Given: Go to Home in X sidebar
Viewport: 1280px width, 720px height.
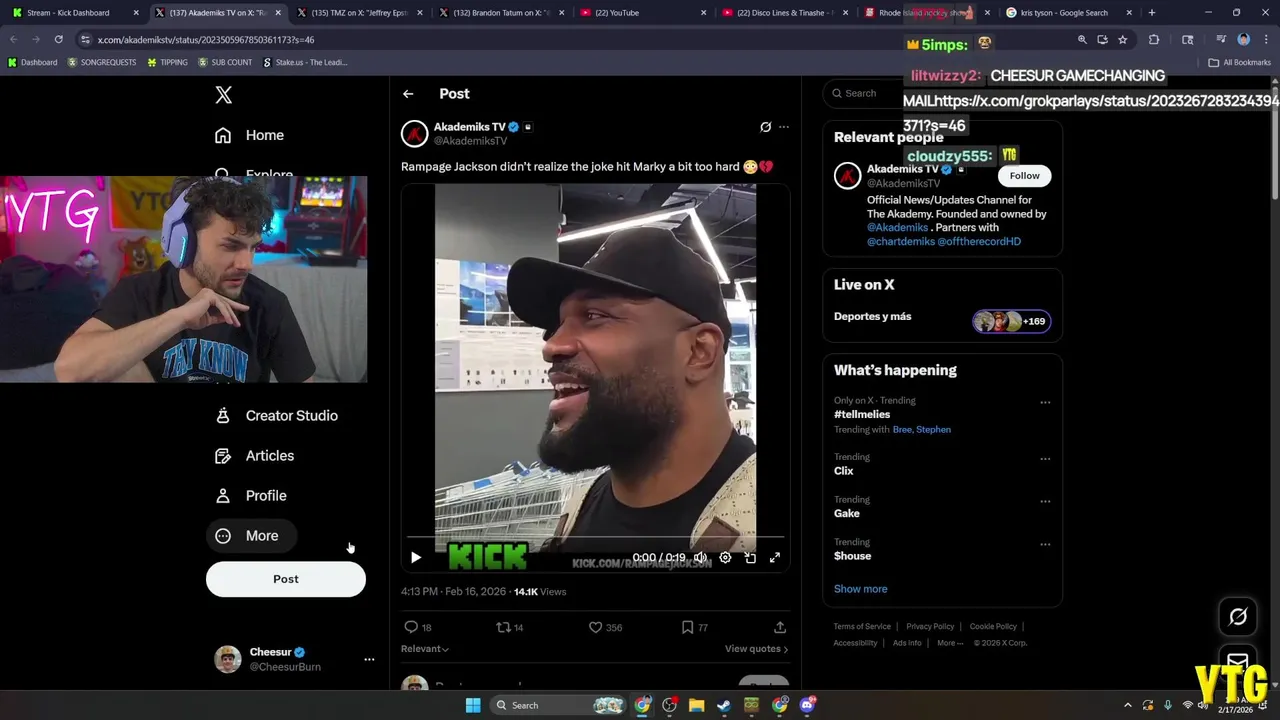Looking at the screenshot, I should 250,135.
